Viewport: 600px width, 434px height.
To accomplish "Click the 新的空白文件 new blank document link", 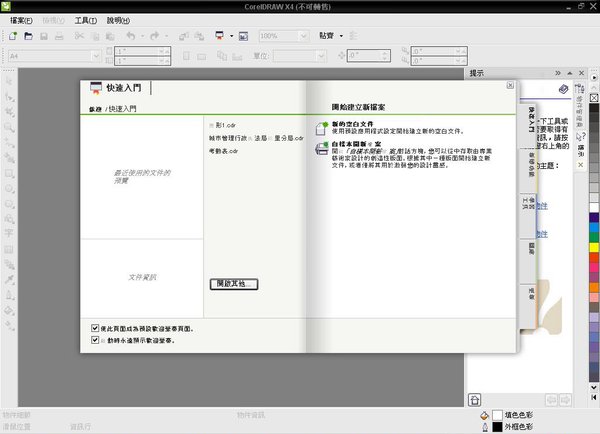I will tap(352, 124).
